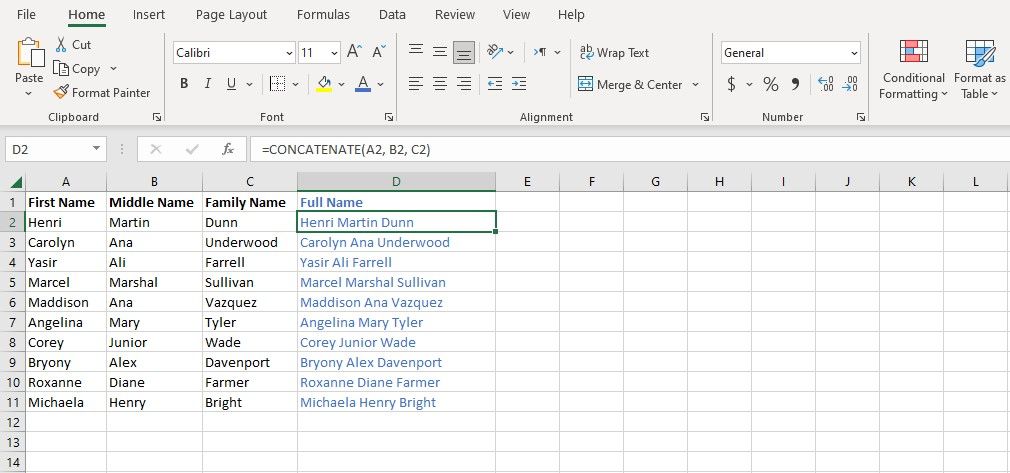Screen dimensions: 1010x473
Task: Click the Cut scissors icon
Action: pos(61,45)
